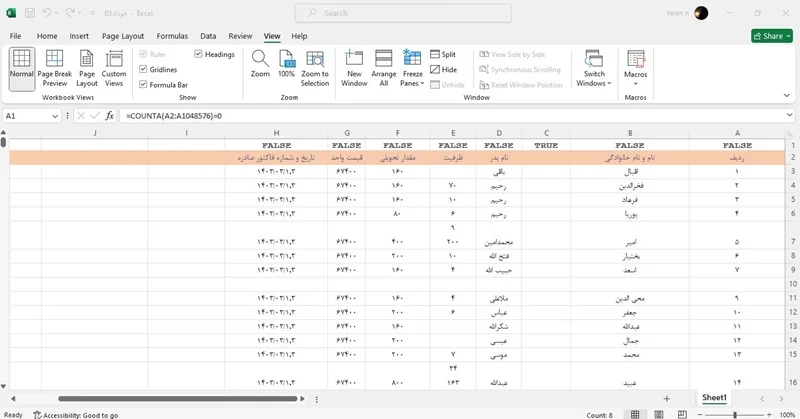The height and width of the screenshot is (419, 800).
Task: Expand the Macros dropdown
Action: coord(636,84)
